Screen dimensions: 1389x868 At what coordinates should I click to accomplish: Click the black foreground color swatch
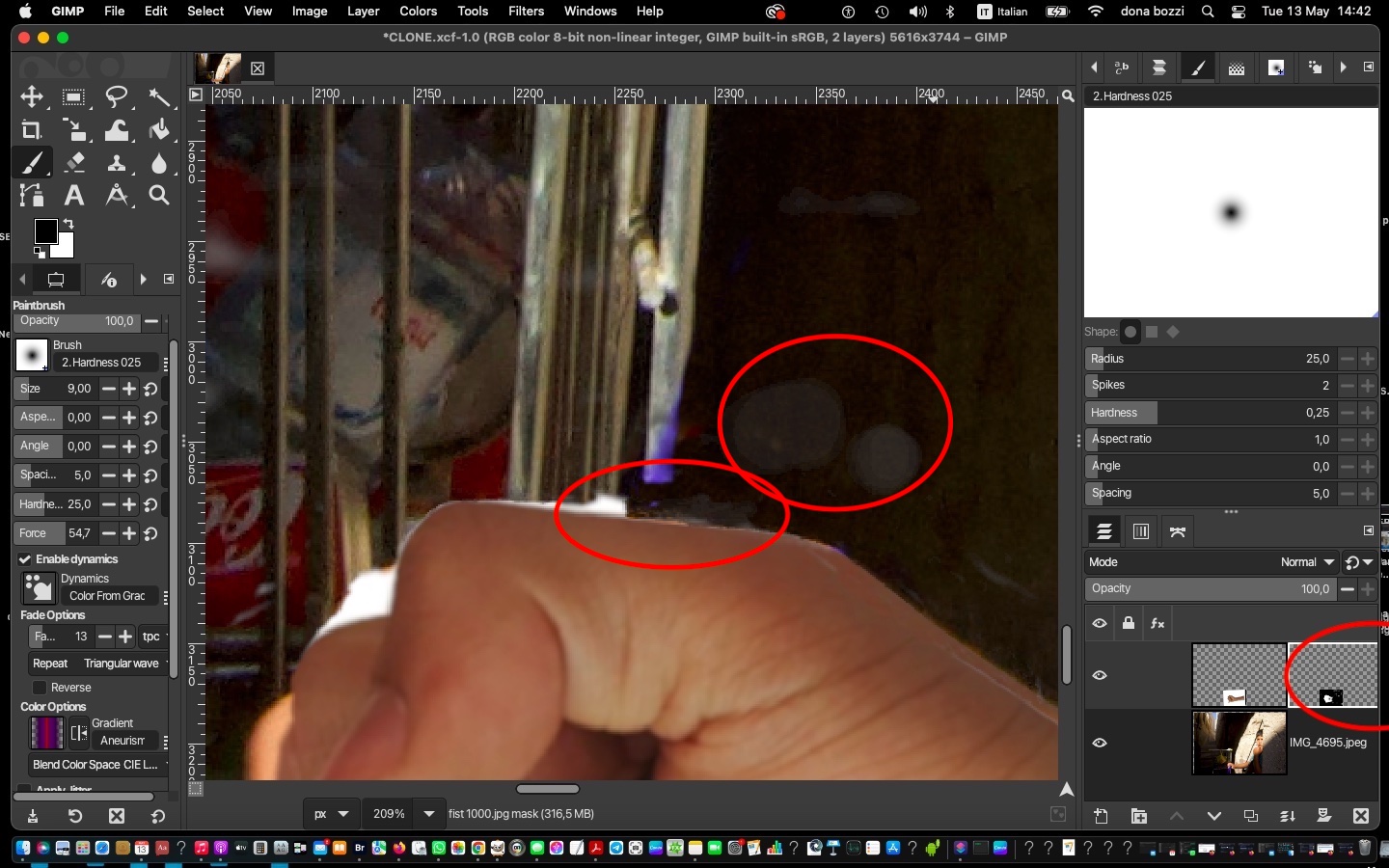click(44, 231)
